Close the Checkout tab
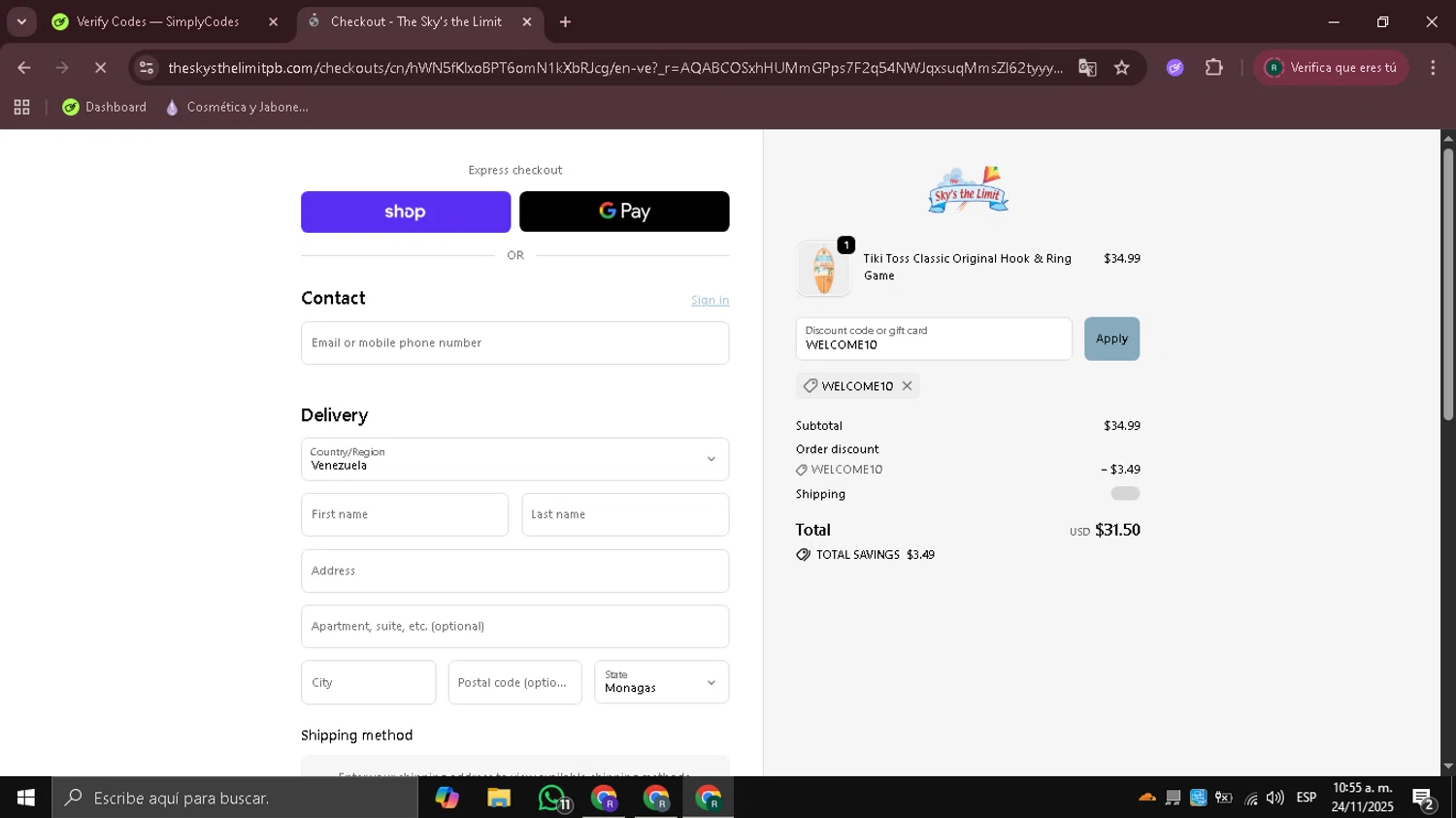This screenshot has height=818, width=1456. pos(527,21)
